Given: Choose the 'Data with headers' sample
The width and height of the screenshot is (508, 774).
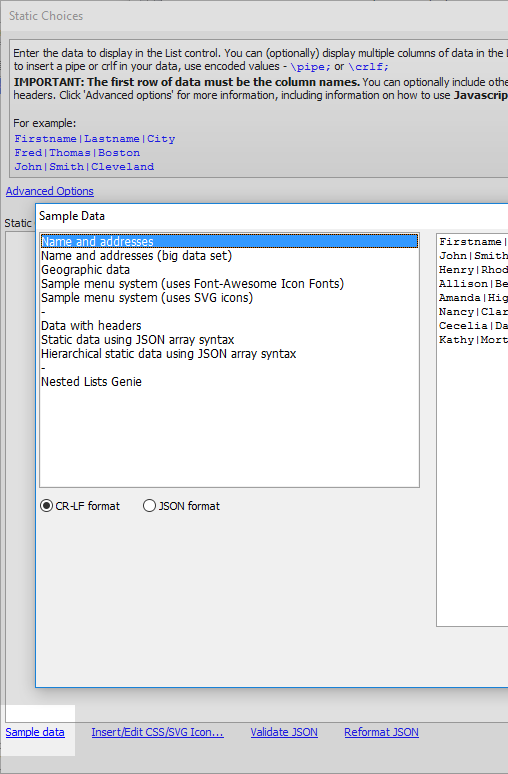Looking at the screenshot, I should click(229, 326).
